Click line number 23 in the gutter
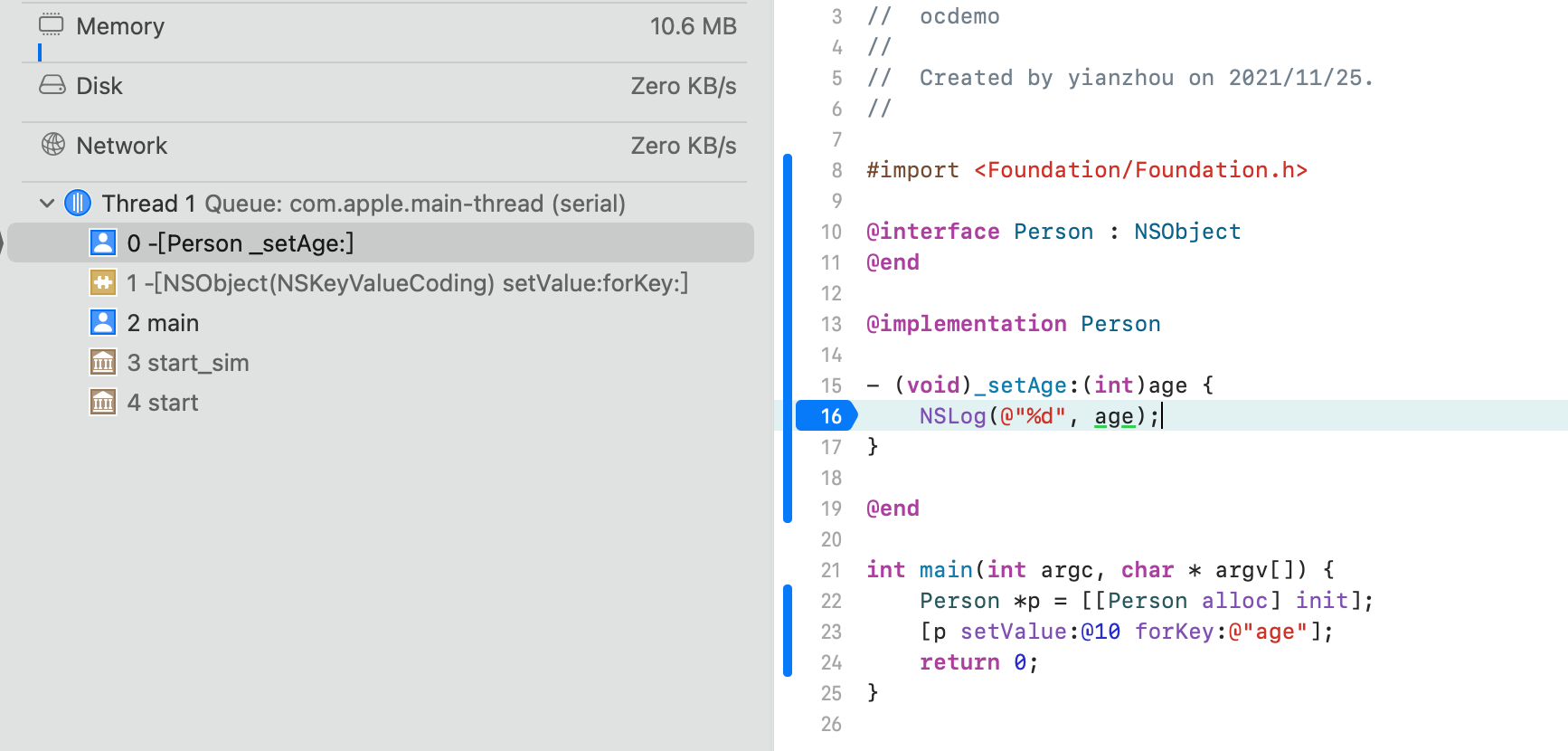Image resolution: width=1568 pixels, height=751 pixels. [x=831, y=632]
